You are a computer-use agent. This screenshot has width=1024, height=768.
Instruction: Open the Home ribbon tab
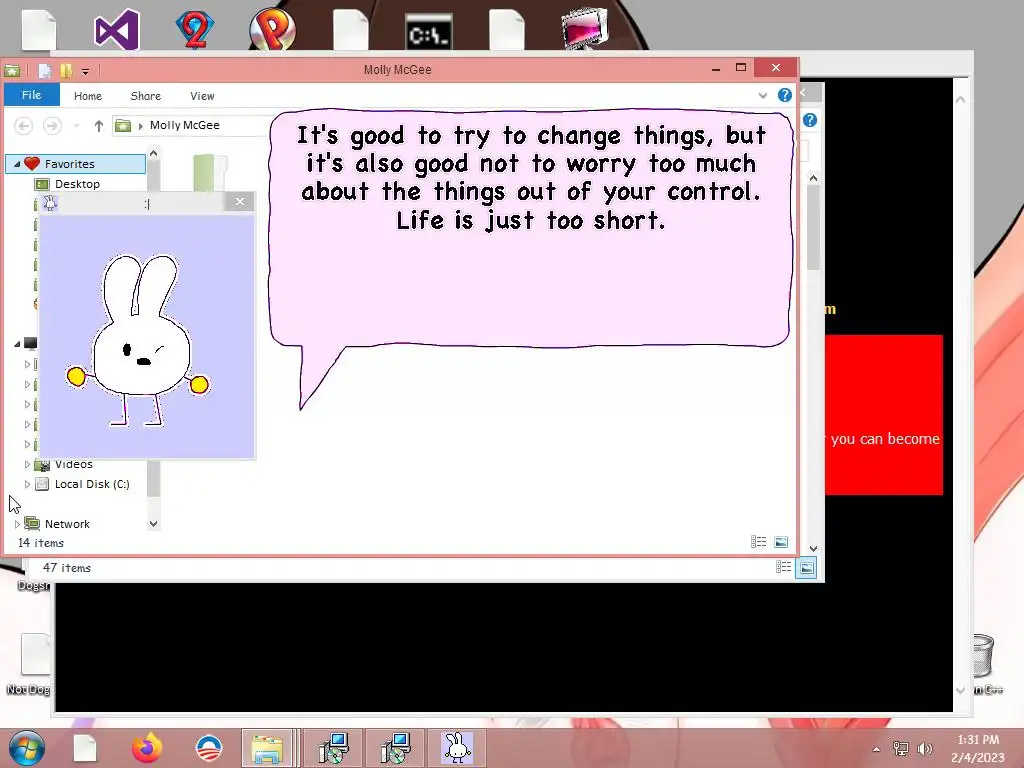pos(88,96)
